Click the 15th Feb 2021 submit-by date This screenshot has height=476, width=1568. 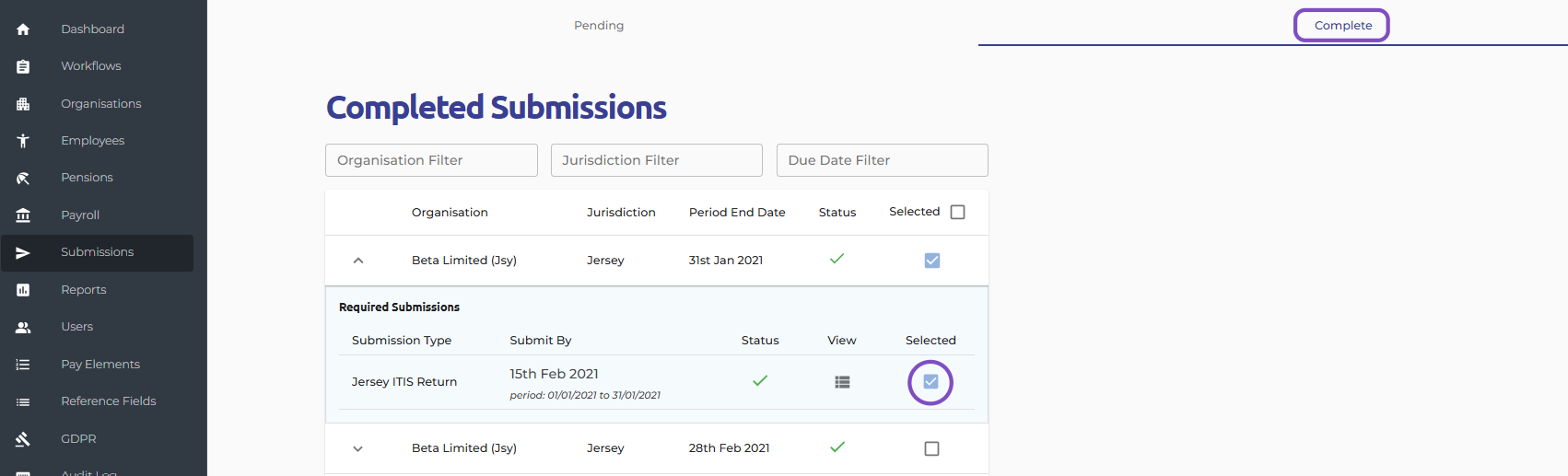[554, 374]
